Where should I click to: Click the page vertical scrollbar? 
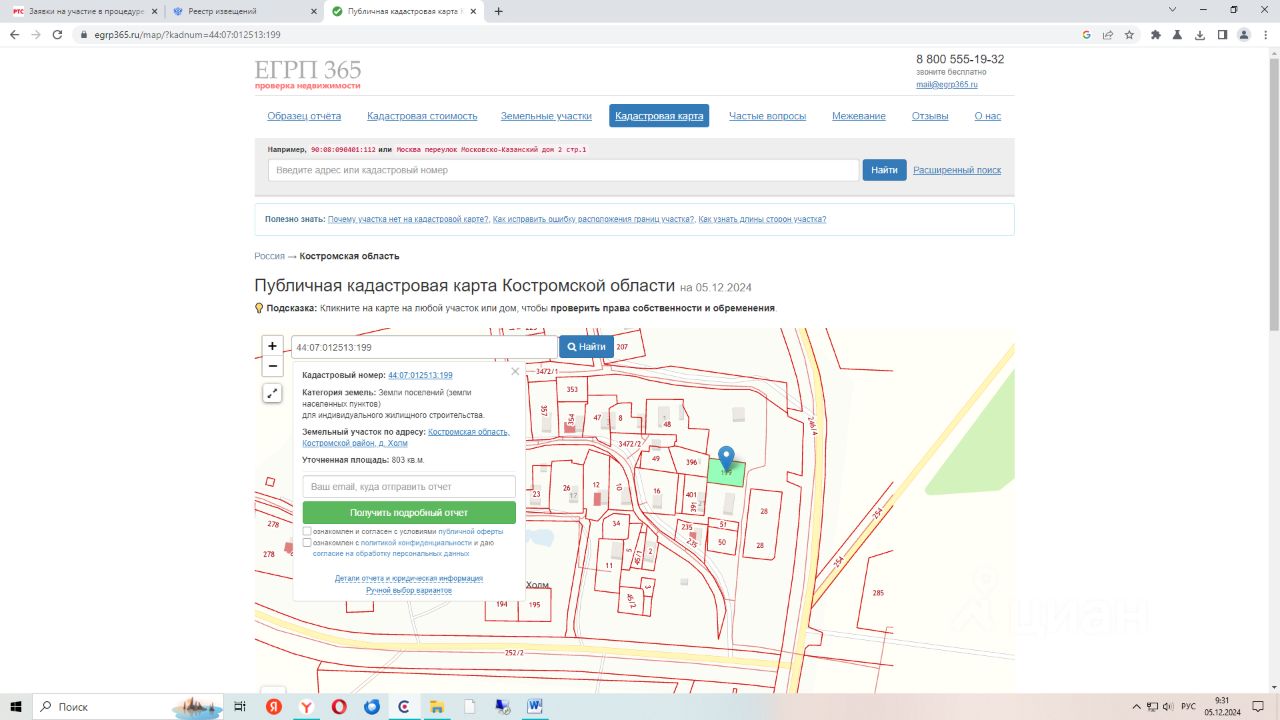(1273, 190)
